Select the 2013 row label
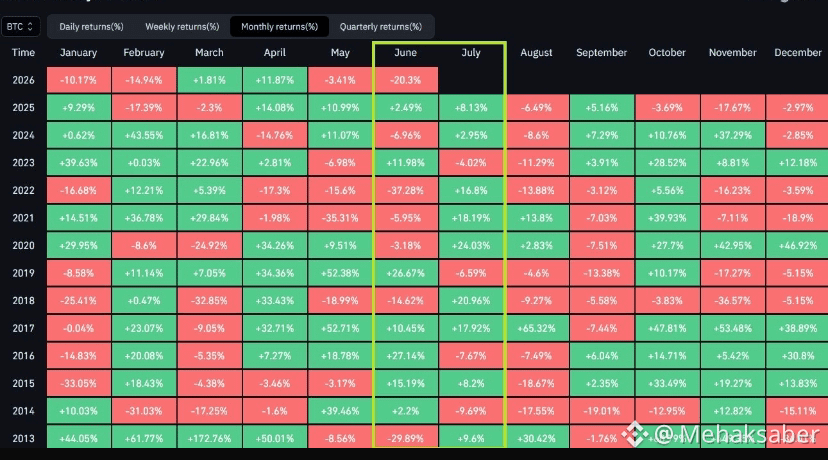 23,438
